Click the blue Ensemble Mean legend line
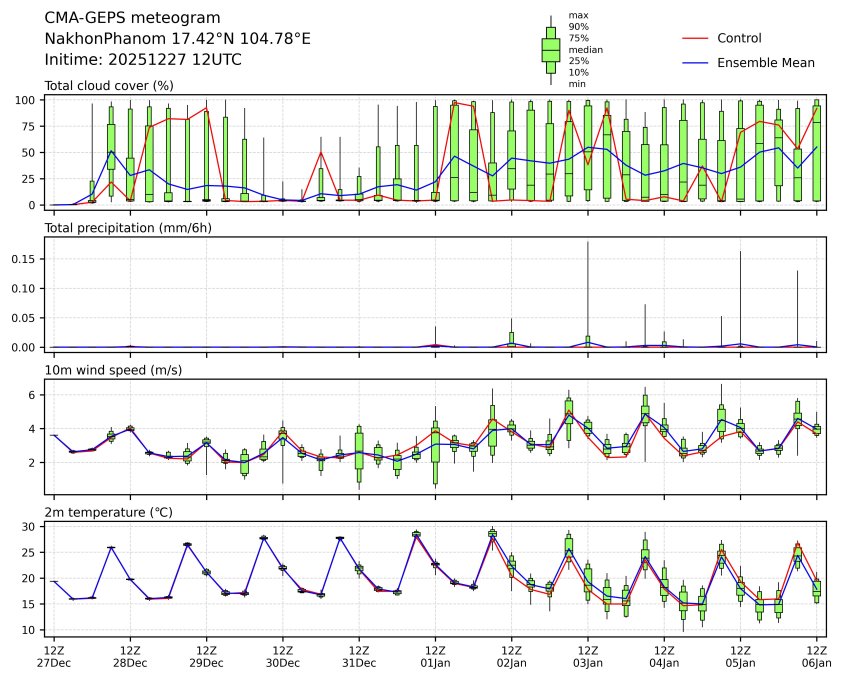843x680 pixels. coord(695,62)
